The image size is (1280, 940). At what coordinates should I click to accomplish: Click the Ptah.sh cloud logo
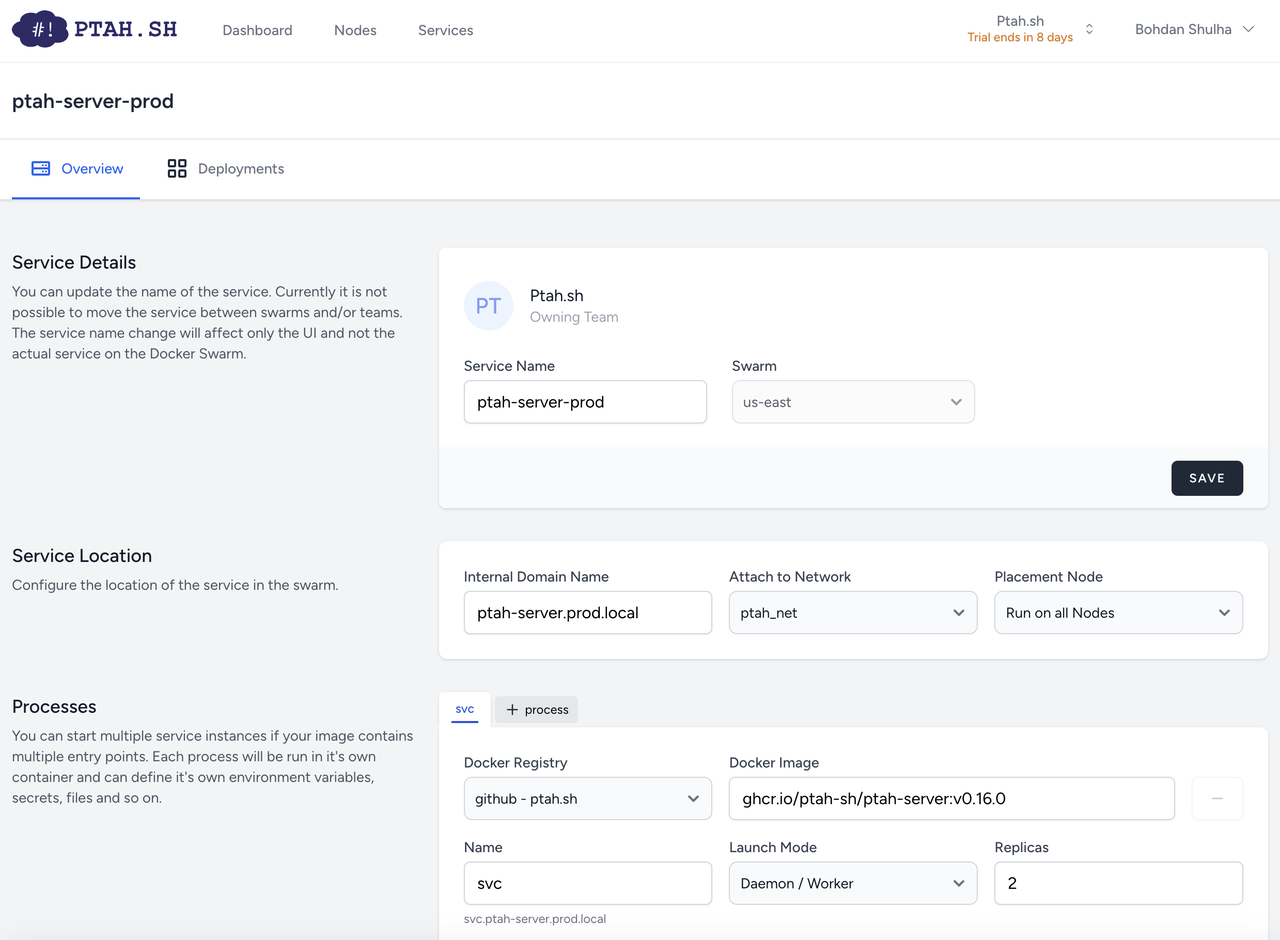41,29
